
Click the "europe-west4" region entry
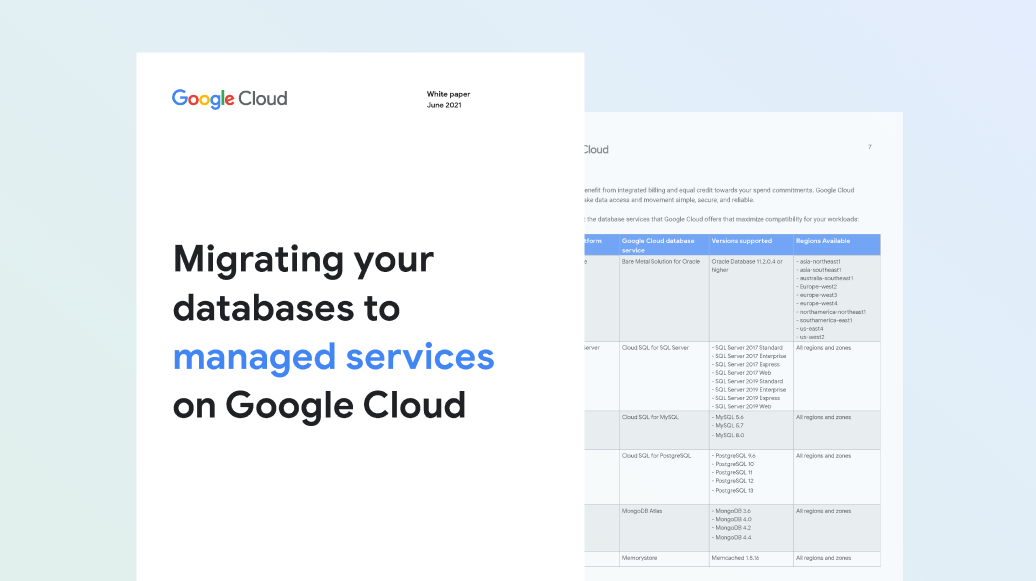pyautogui.click(x=817, y=303)
